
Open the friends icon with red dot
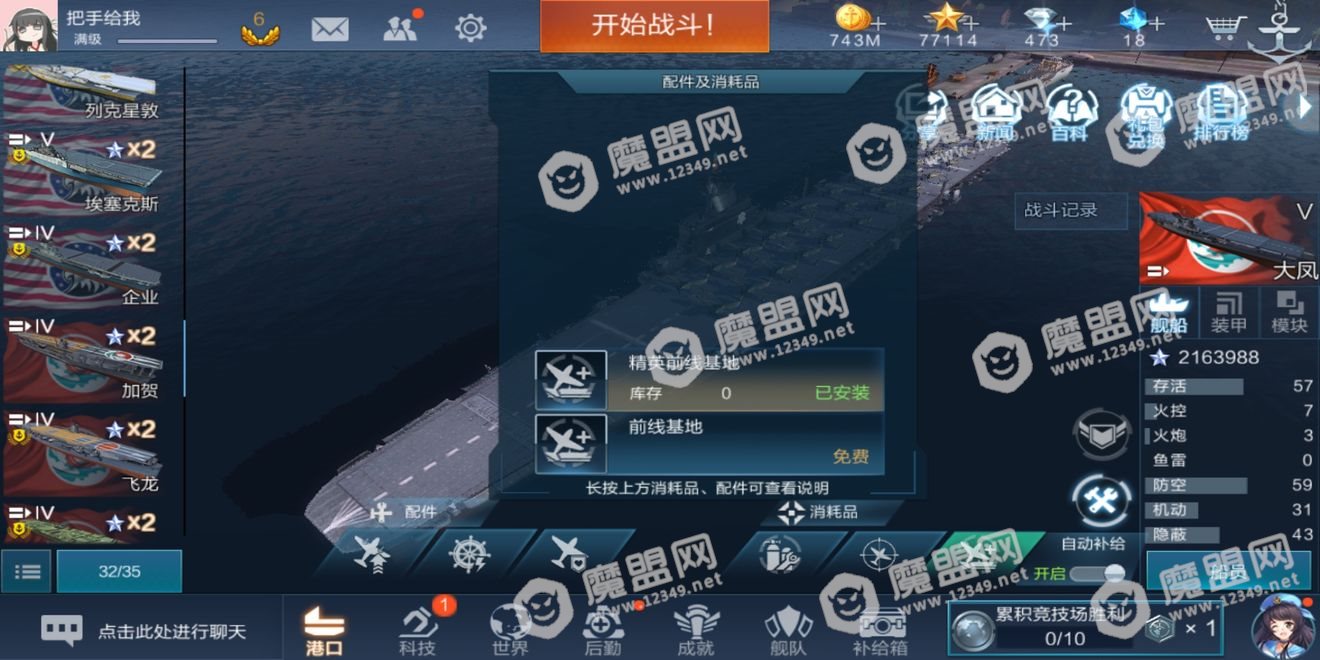401,27
